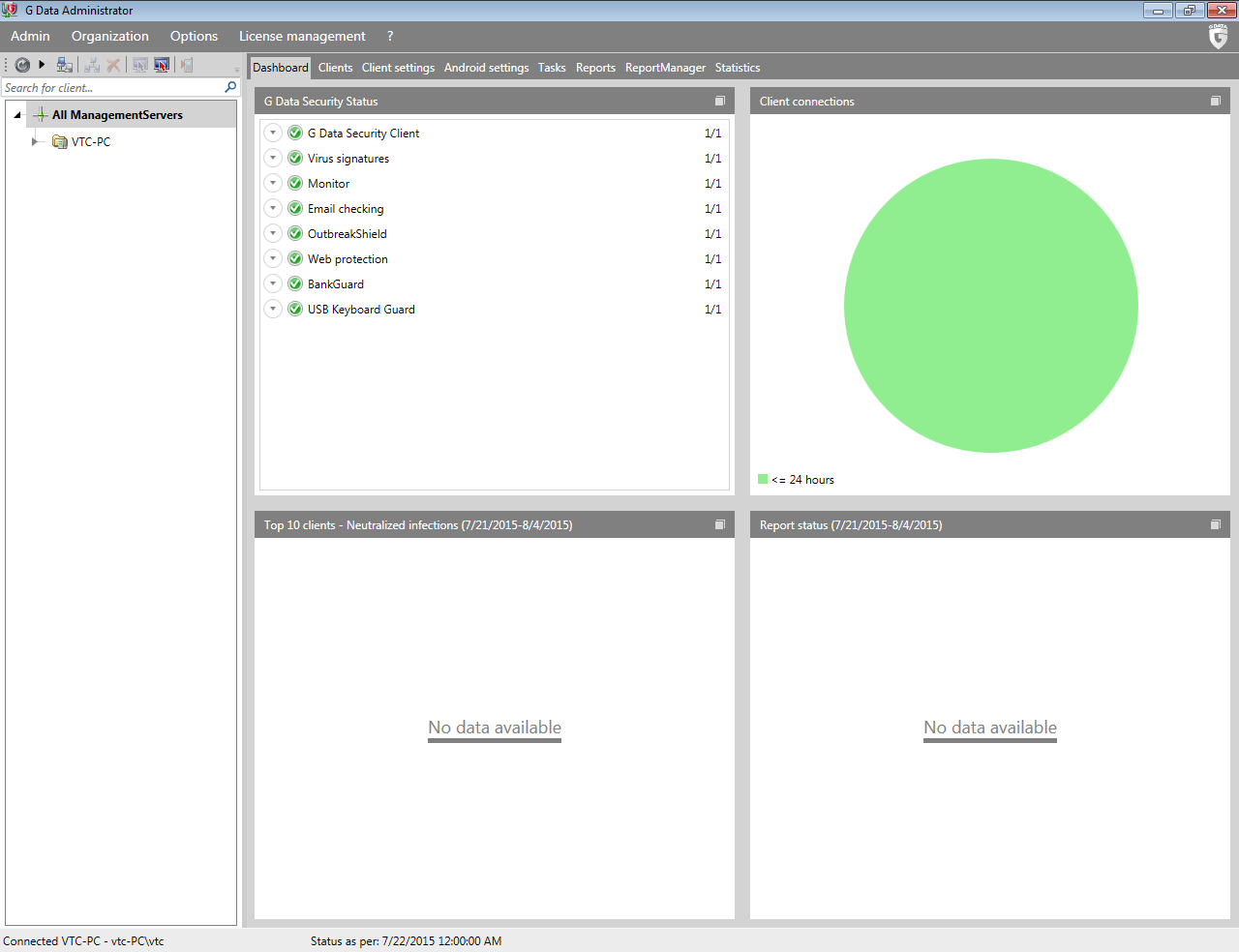Click the G Data shield logo
Viewport: 1239px width, 952px height.
pos(1218,37)
